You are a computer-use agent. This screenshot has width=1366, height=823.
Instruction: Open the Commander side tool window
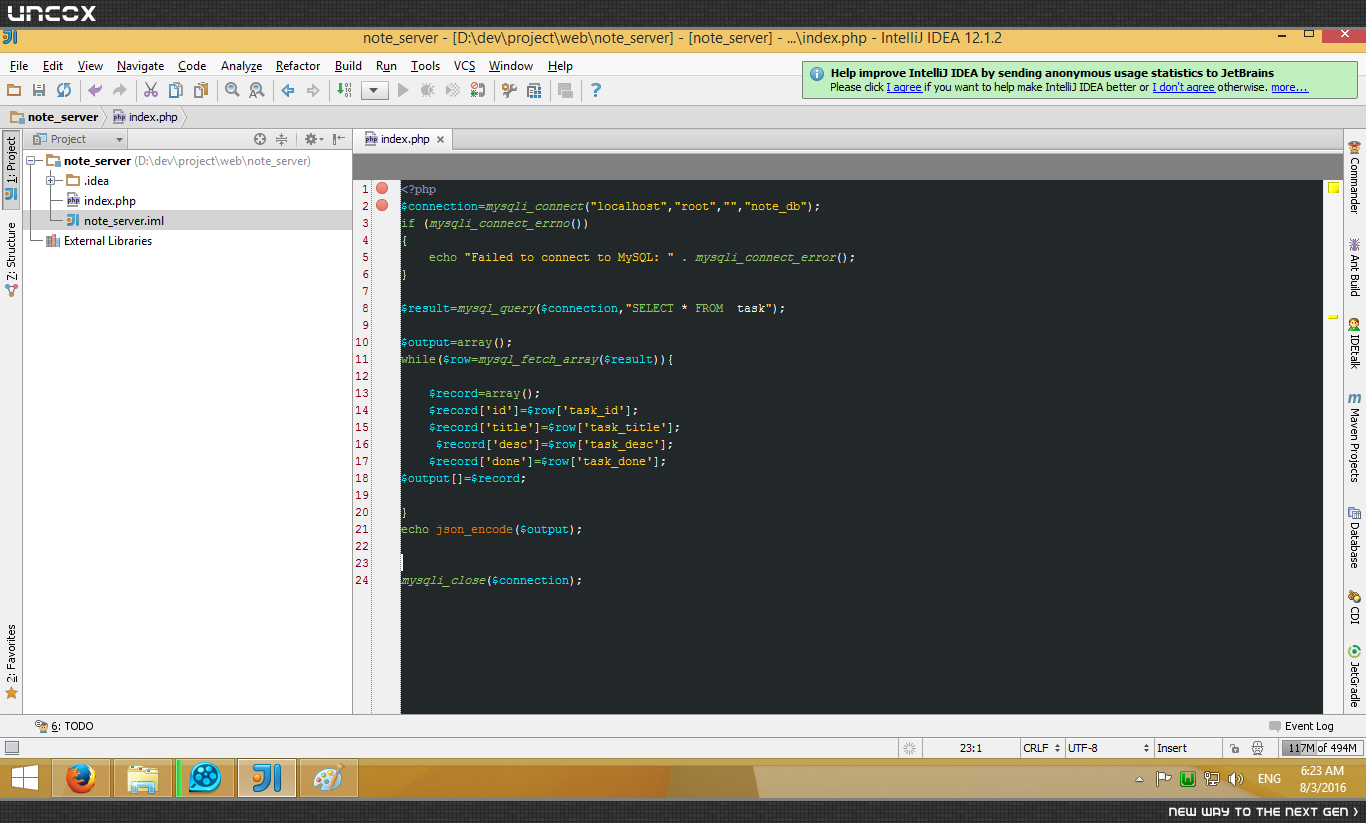point(1355,177)
